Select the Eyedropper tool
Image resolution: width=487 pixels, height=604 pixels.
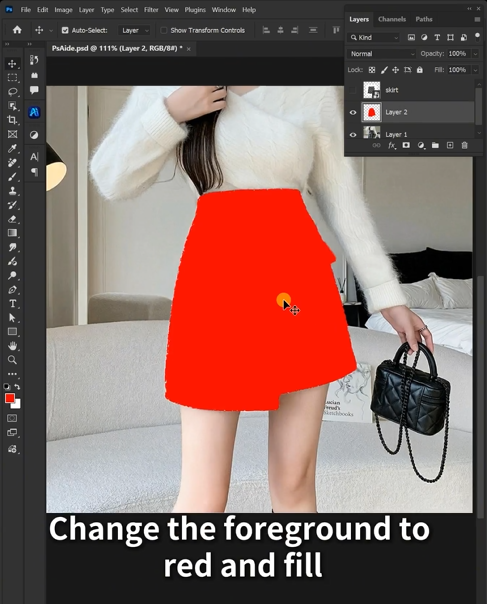tap(12, 148)
